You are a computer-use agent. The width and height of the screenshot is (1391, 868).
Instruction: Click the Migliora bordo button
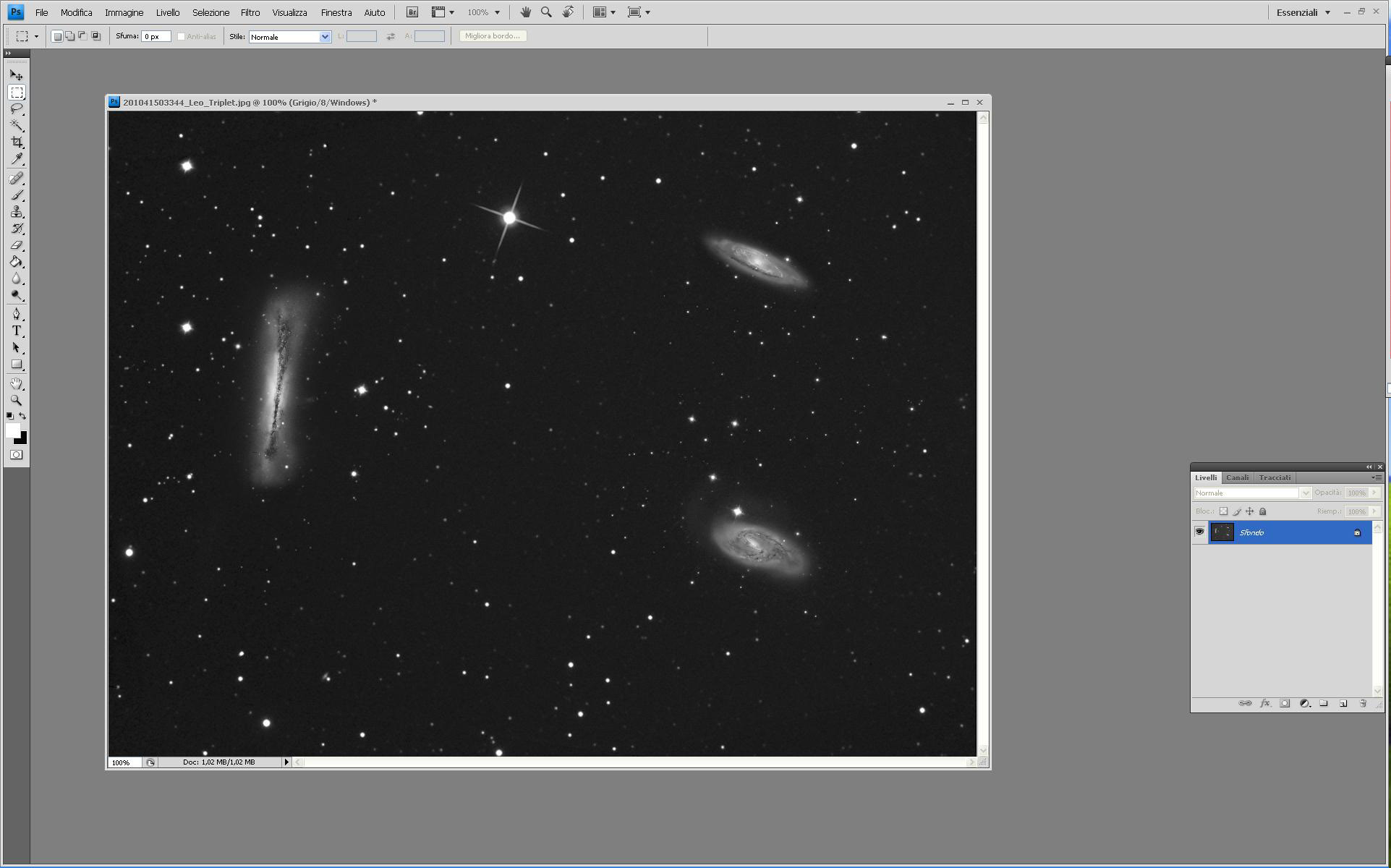(x=493, y=36)
